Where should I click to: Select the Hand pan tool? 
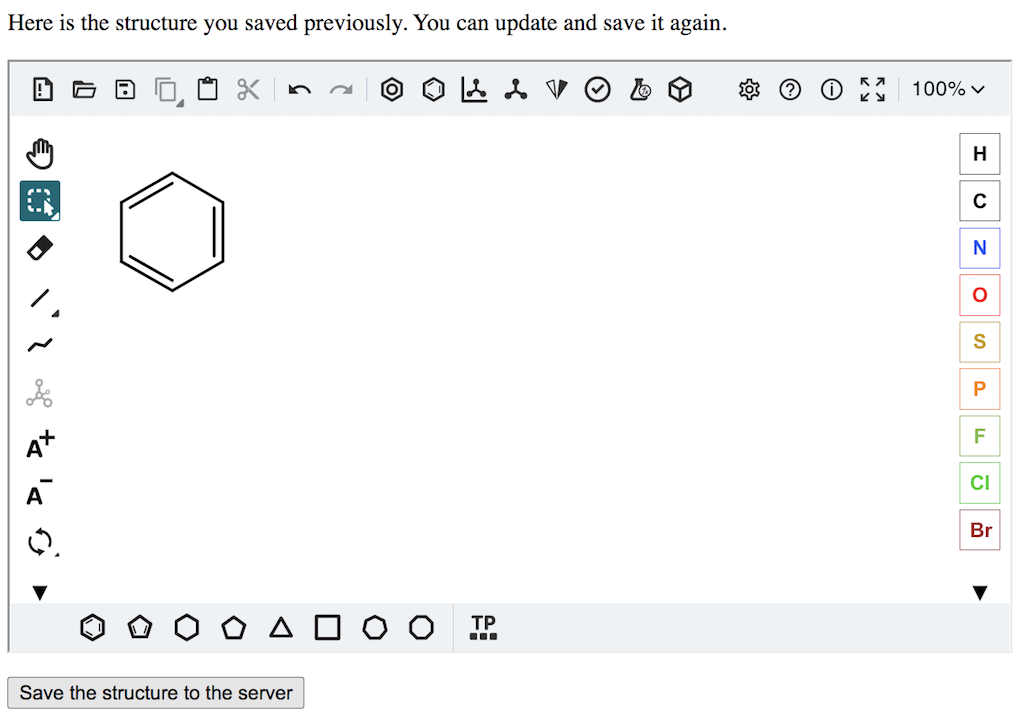point(40,154)
